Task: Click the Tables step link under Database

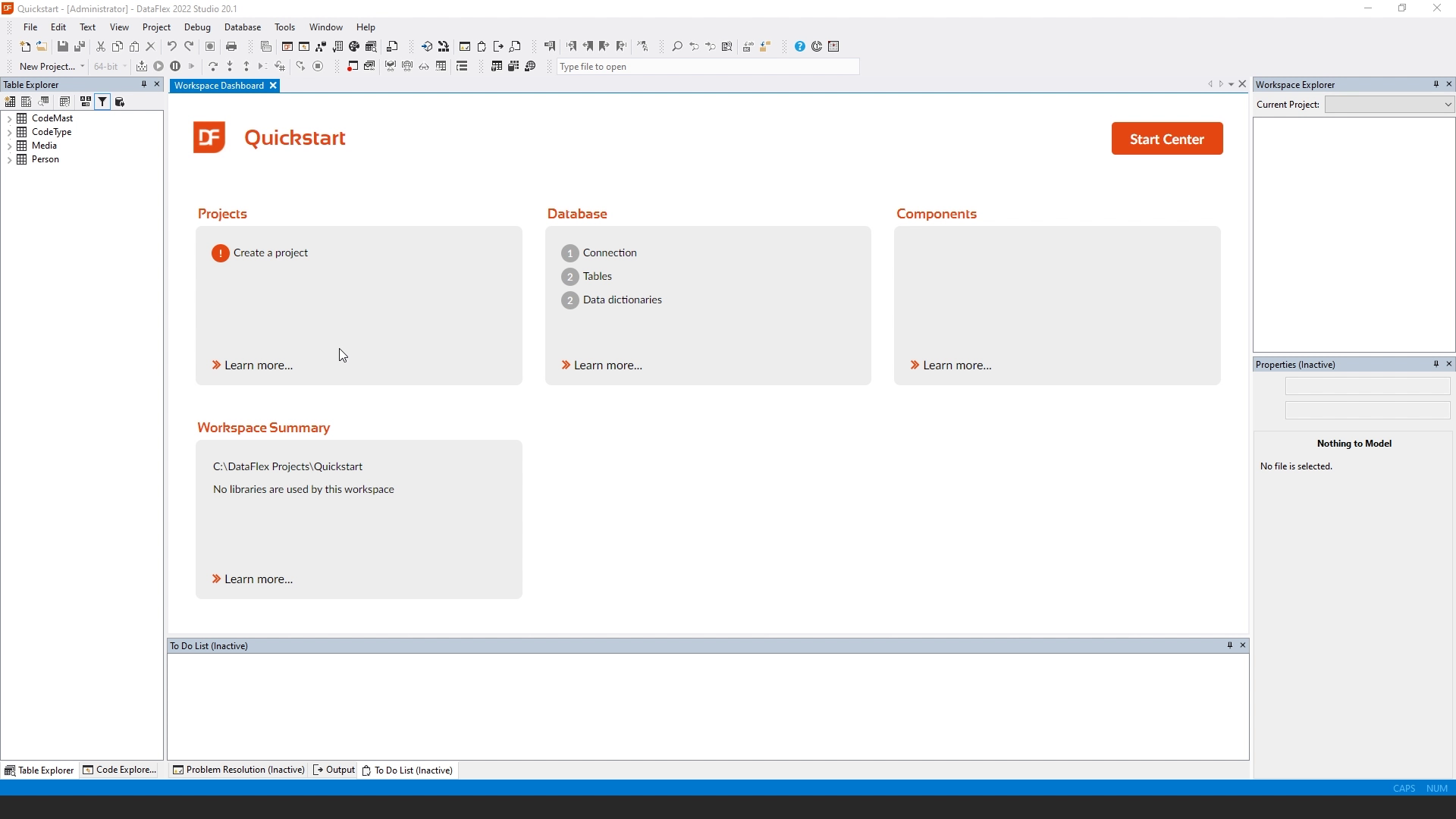Action: click(598, 276)
